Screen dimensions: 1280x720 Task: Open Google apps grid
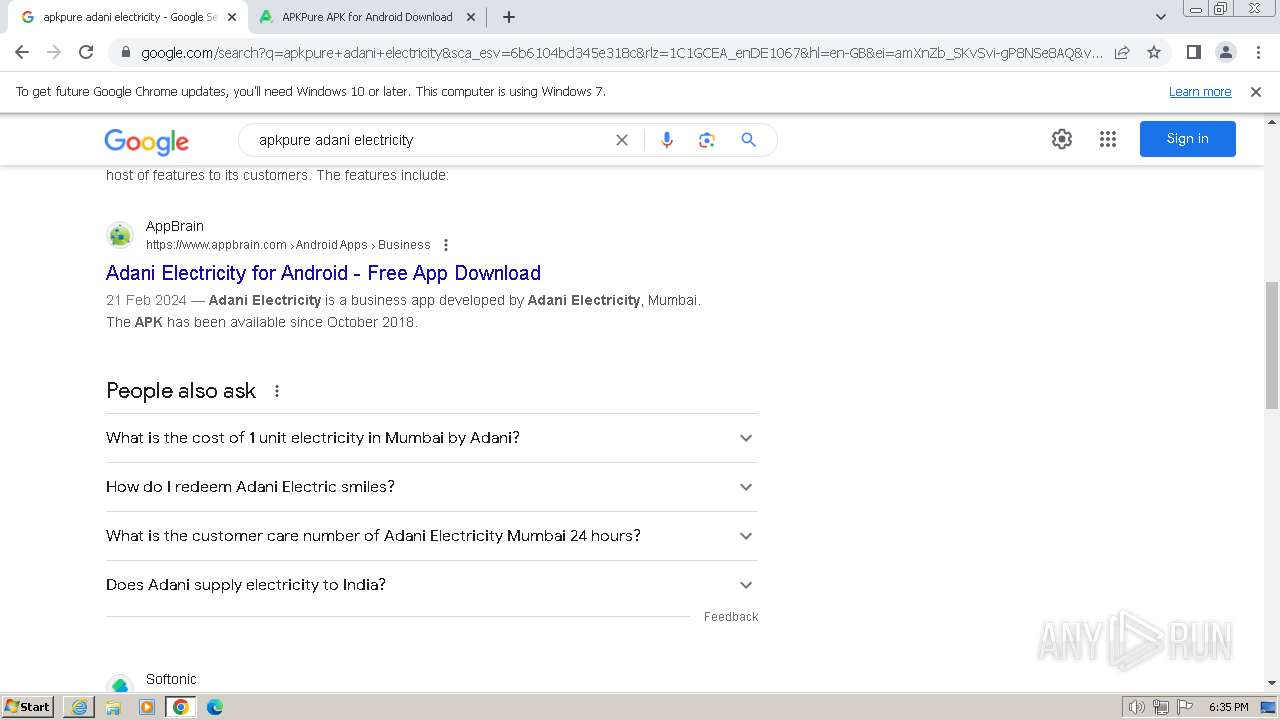click(x=1108, y=139)
